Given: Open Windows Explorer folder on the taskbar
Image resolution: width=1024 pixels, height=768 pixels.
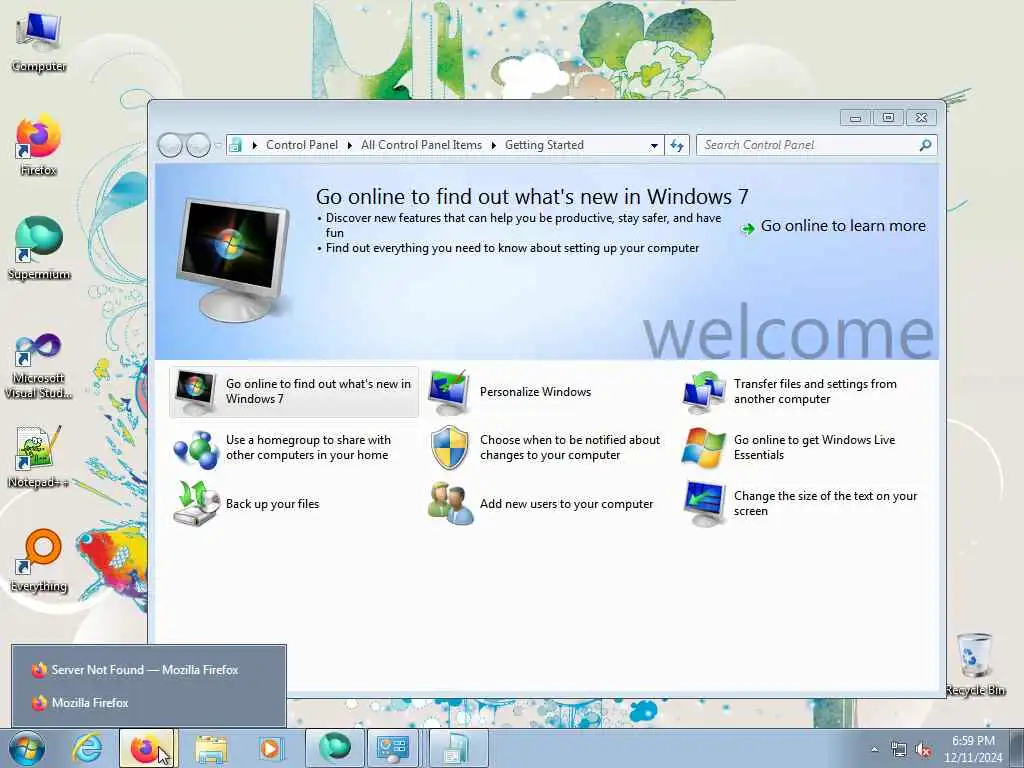Looking at the screenshot, I should tap(212, 748).
